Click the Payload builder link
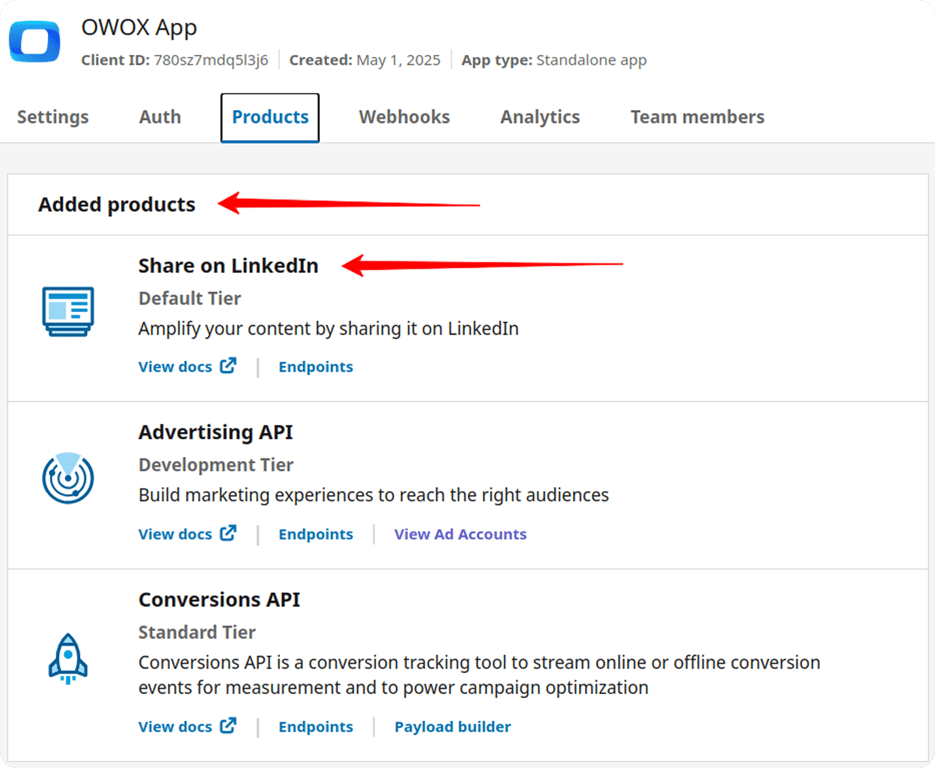Screen dimensions: 935x768 453,727
